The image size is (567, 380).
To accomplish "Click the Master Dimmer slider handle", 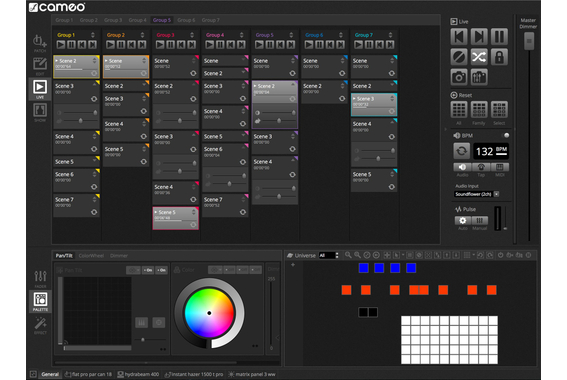I will pyautogui.click(x=529, y=41).
